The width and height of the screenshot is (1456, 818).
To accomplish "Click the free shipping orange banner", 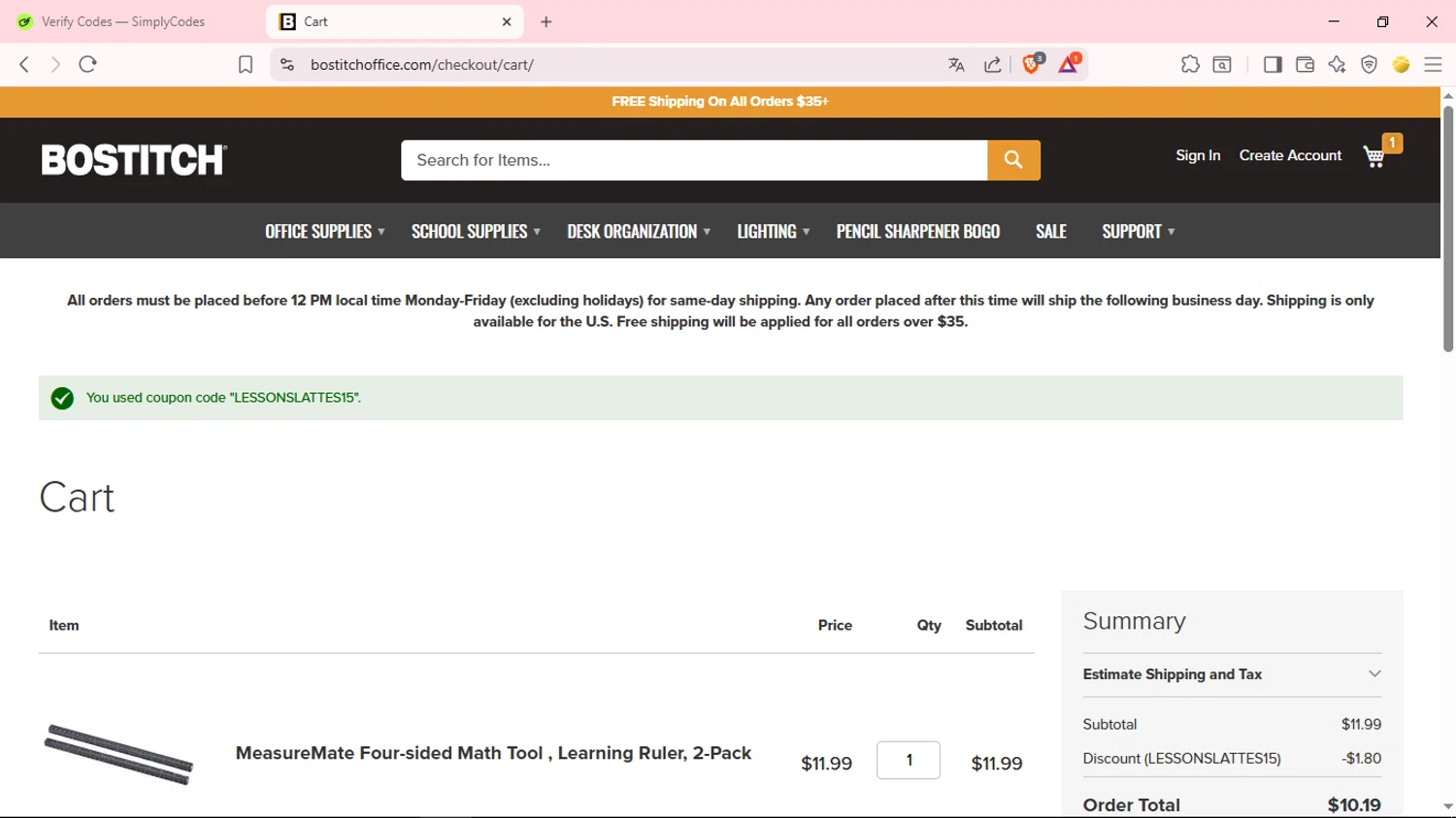I will (x=720, y=101).
